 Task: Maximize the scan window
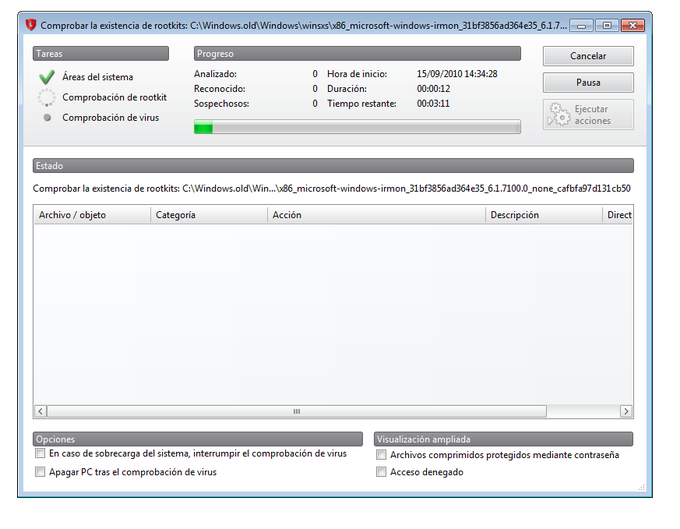pyautogui.click(x=607, y=26)
